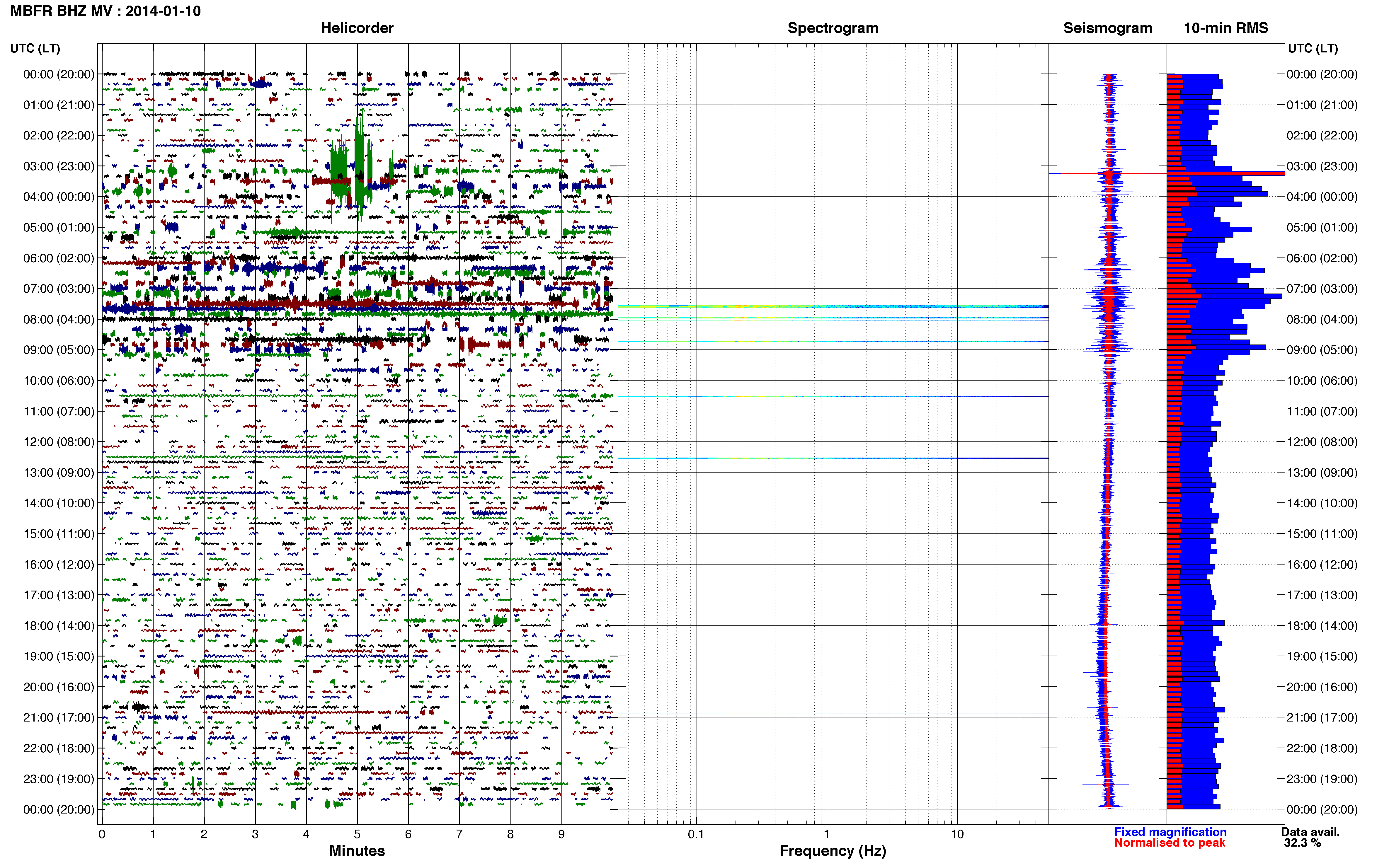Click the right 'UTC (LT)' axis label
1389x868 pixels.
1313,48
